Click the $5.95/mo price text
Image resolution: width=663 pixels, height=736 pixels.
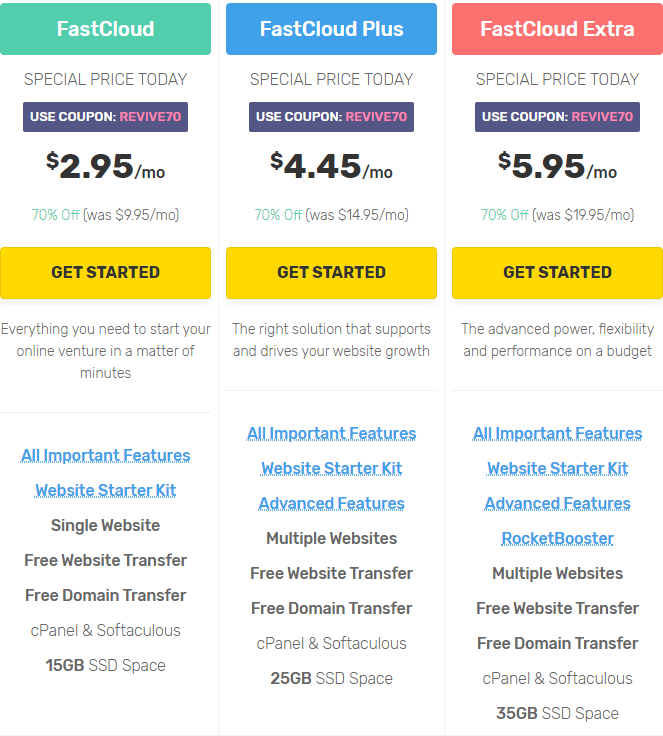[557, 166]
